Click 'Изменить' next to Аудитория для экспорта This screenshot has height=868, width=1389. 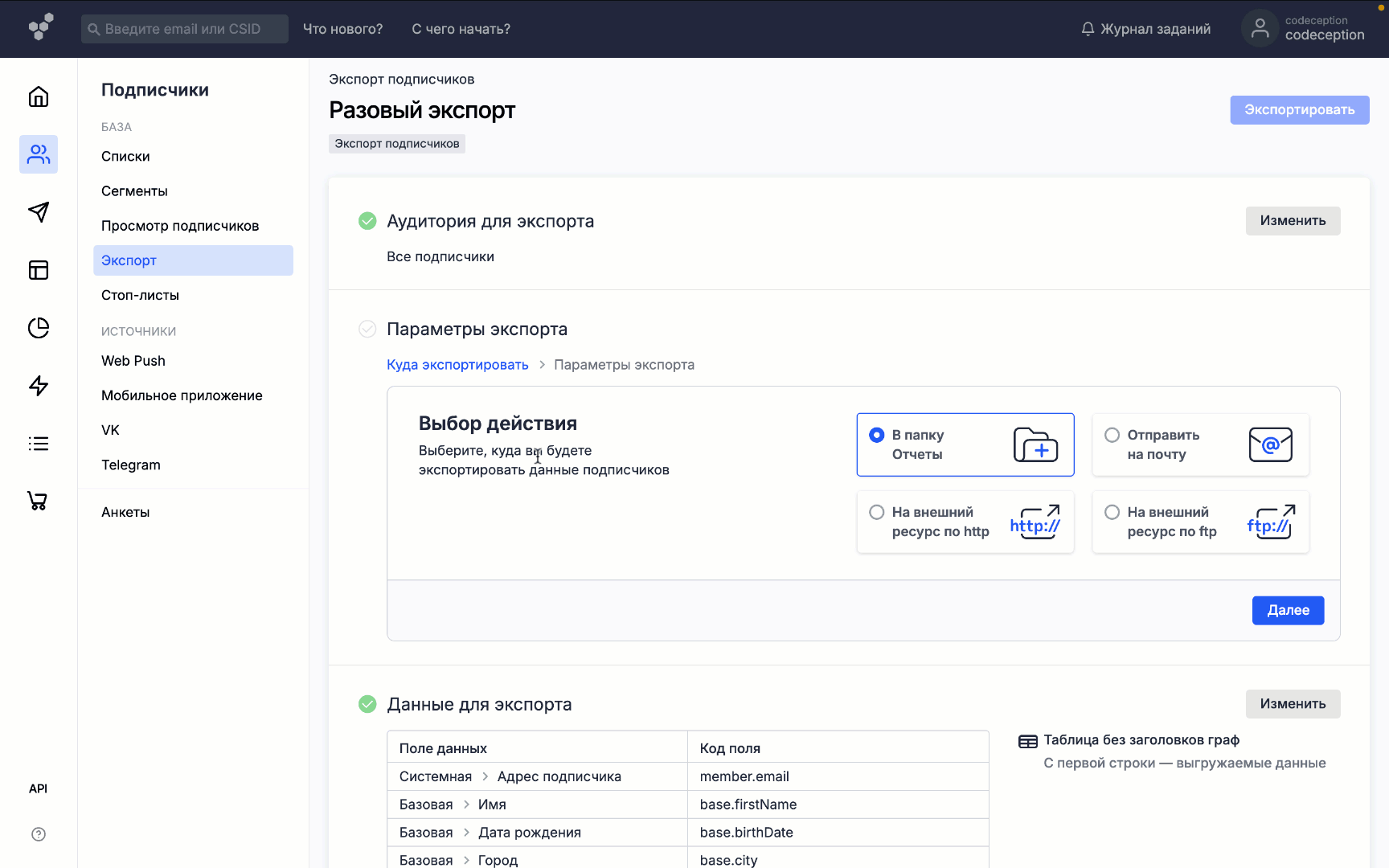point(1293,221)
